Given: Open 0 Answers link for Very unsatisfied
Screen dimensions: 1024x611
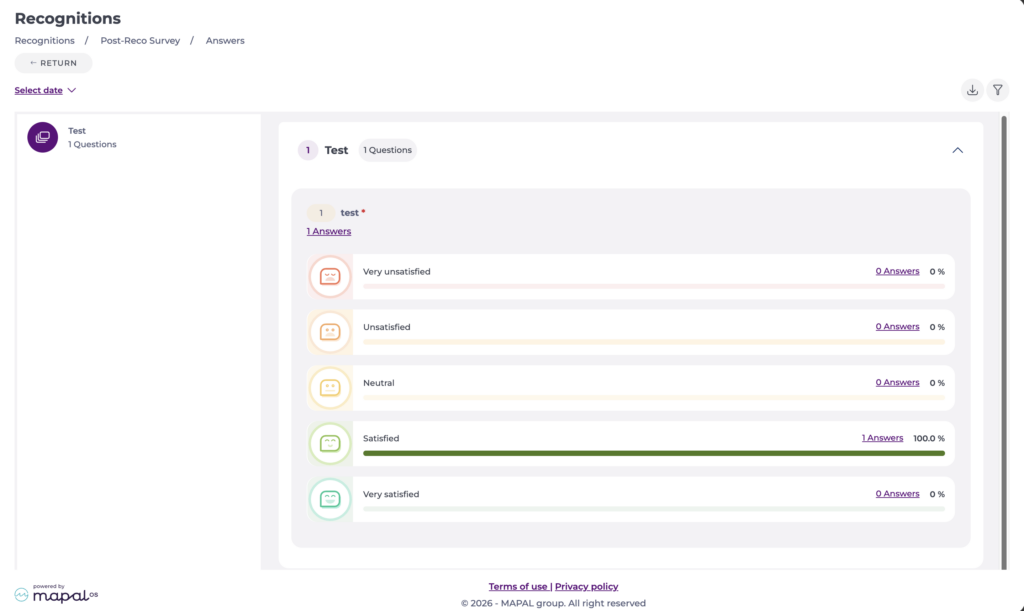Looking at the screenshot, I should [897, 271].
